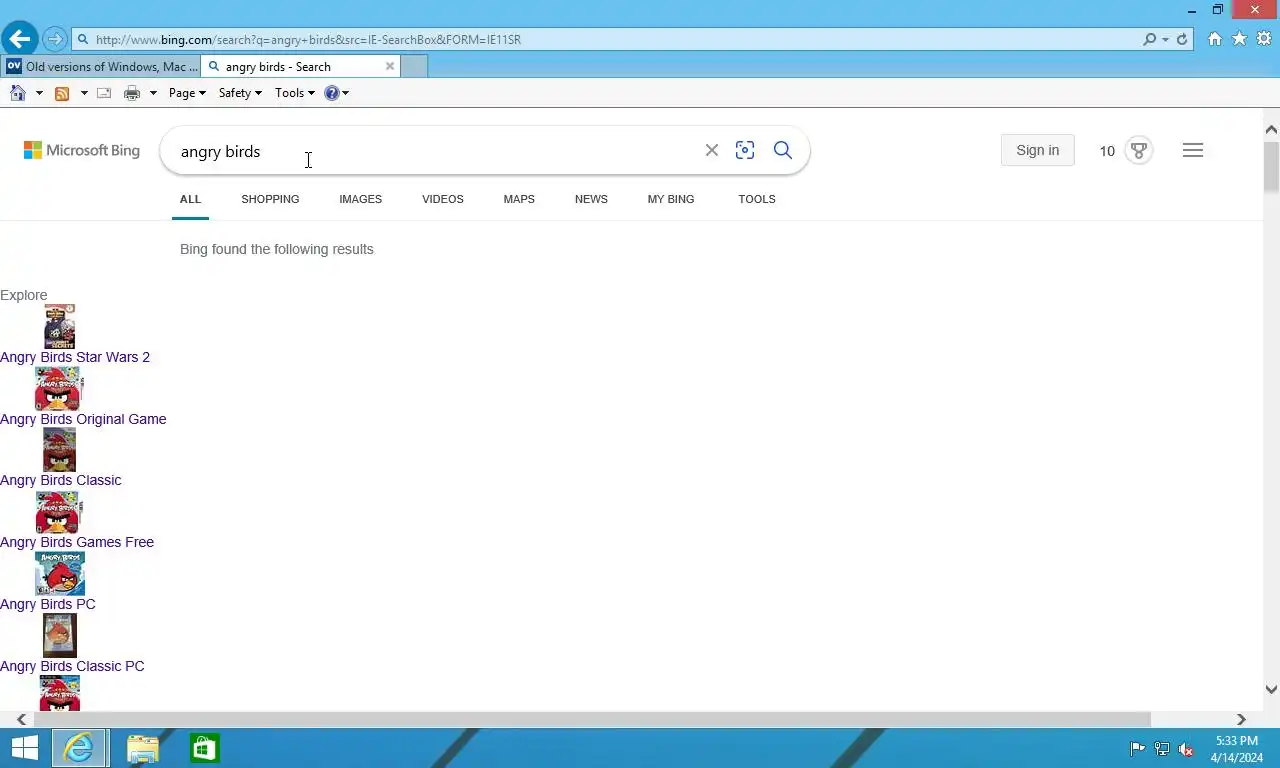Switch to the VIDEOS results tab
The image size is (1280, 768).
point(442,199)
